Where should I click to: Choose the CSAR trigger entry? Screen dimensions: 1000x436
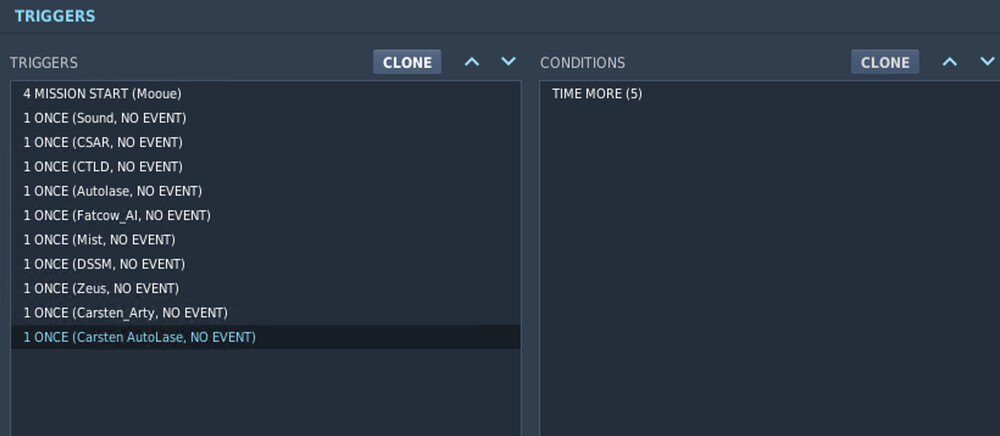[102, 142]
